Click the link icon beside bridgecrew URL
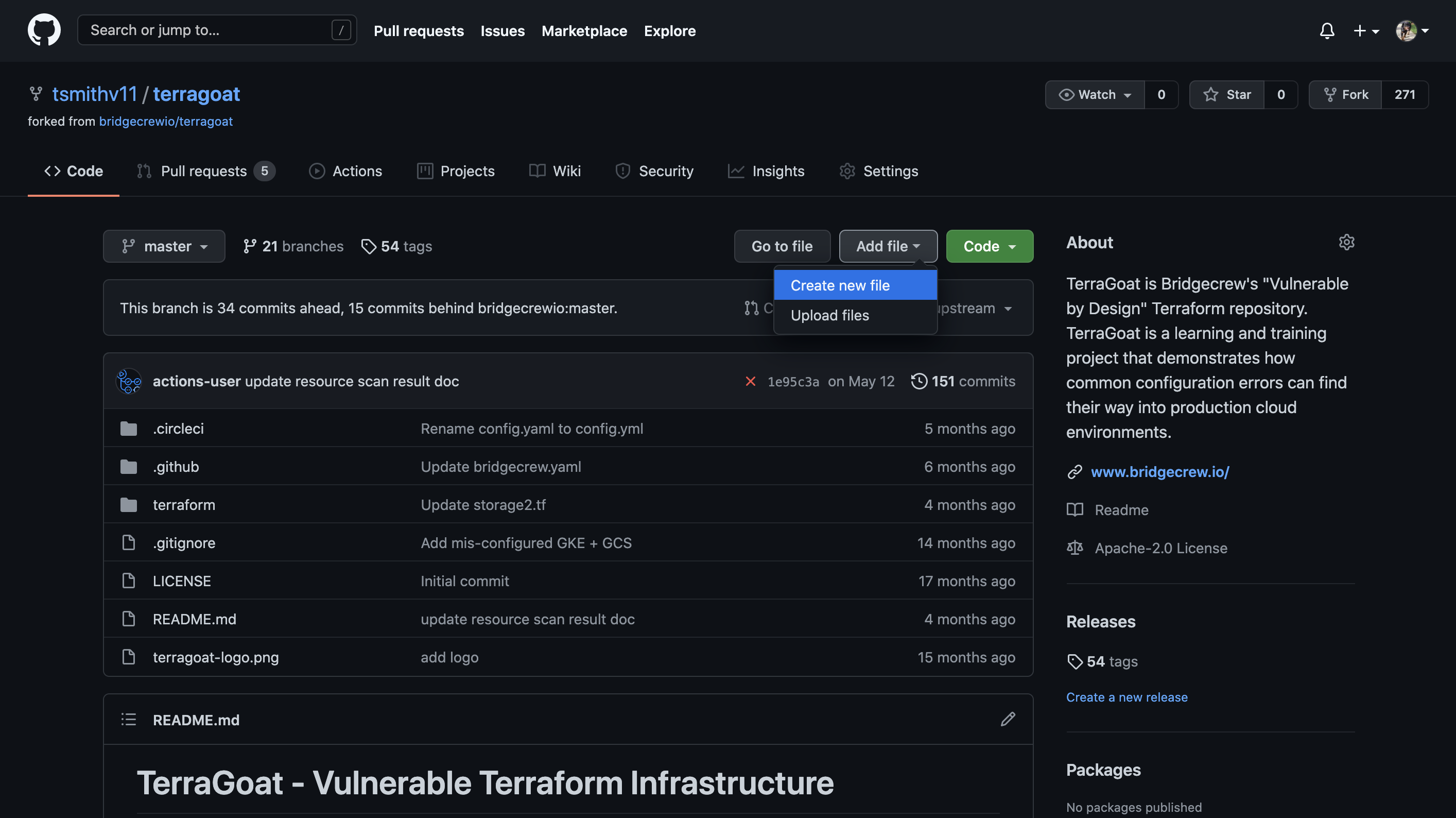 1074,472
